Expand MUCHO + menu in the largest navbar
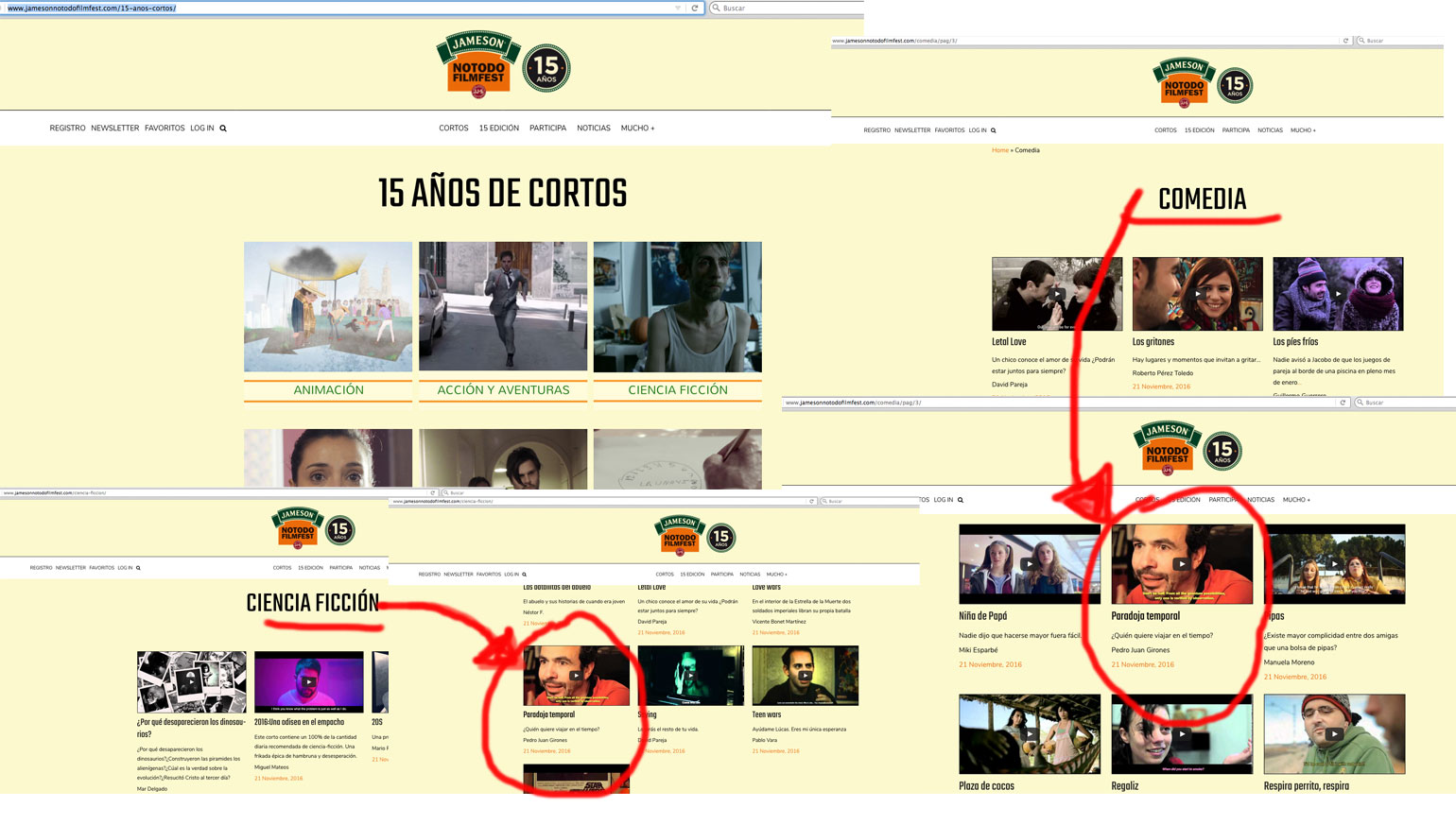 637,129
